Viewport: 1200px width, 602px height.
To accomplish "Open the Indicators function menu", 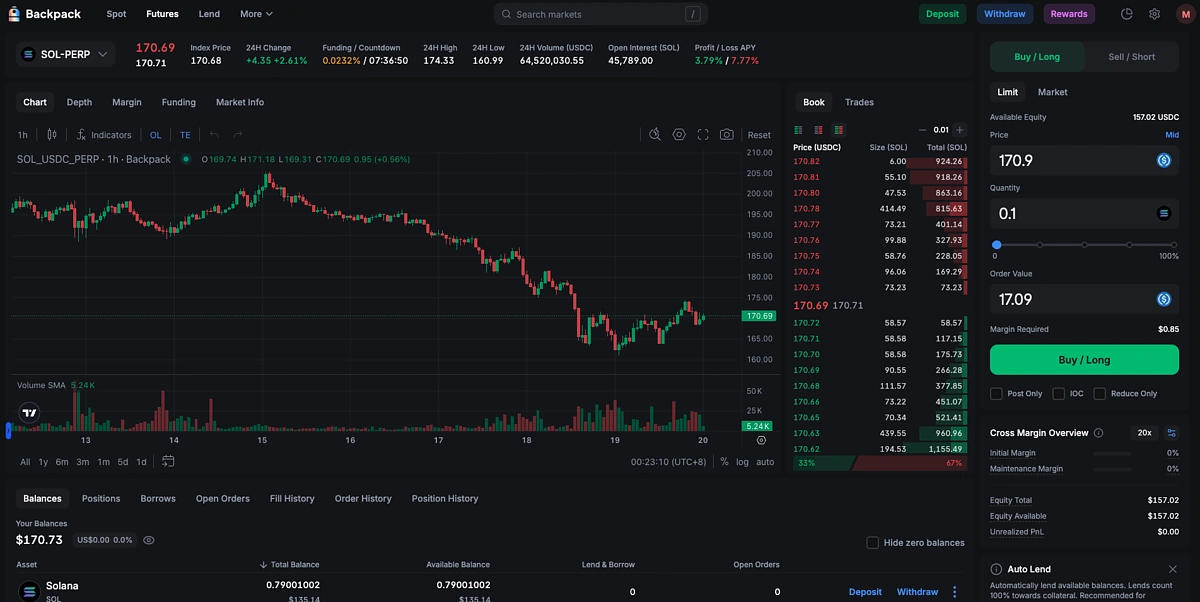I will (104, 135).
